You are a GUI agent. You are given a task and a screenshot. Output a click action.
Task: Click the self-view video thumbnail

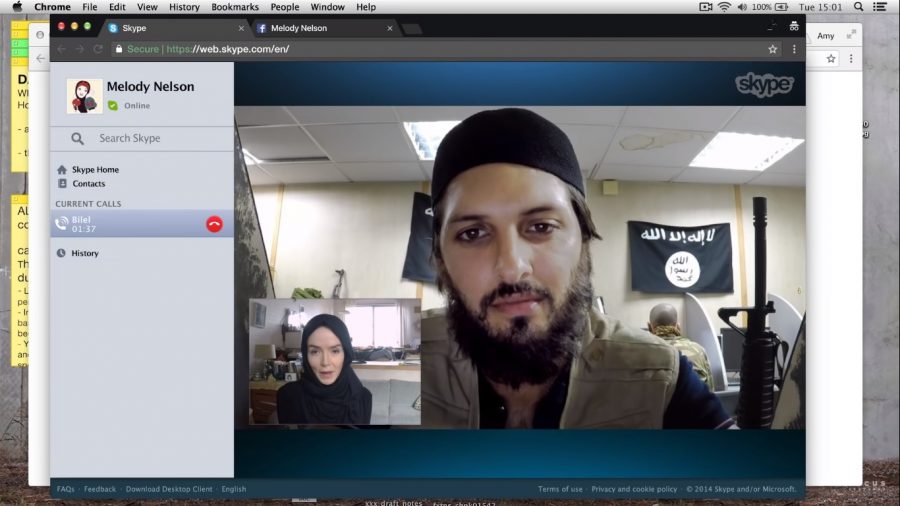335,361
